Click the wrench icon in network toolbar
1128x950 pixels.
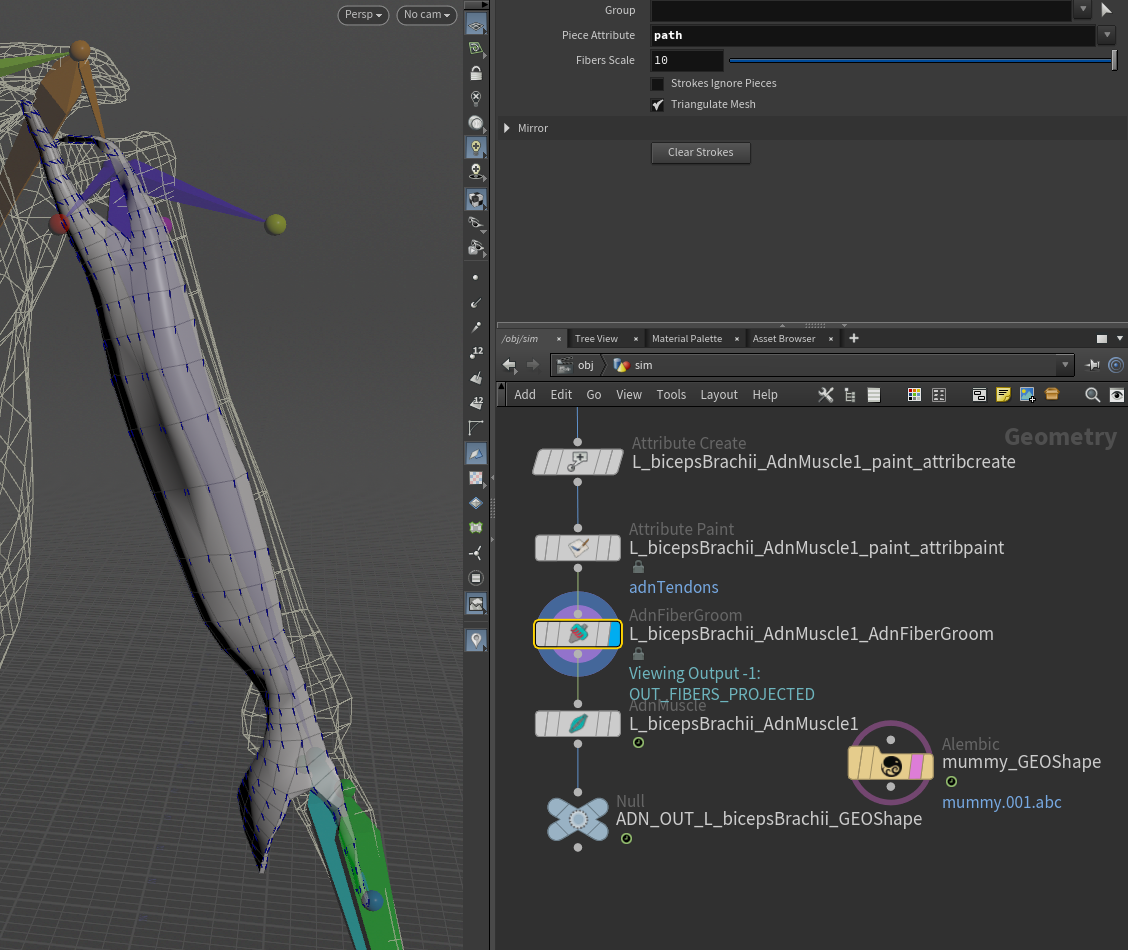[x=825, y=395]
